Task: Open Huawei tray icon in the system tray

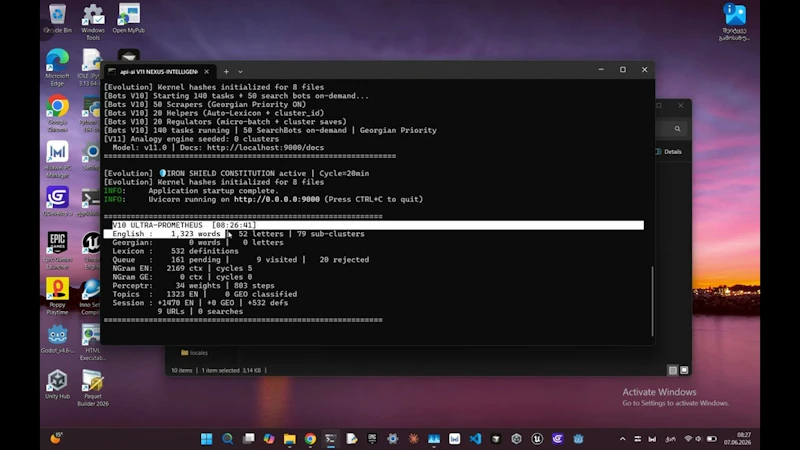Action: [652, 439]
